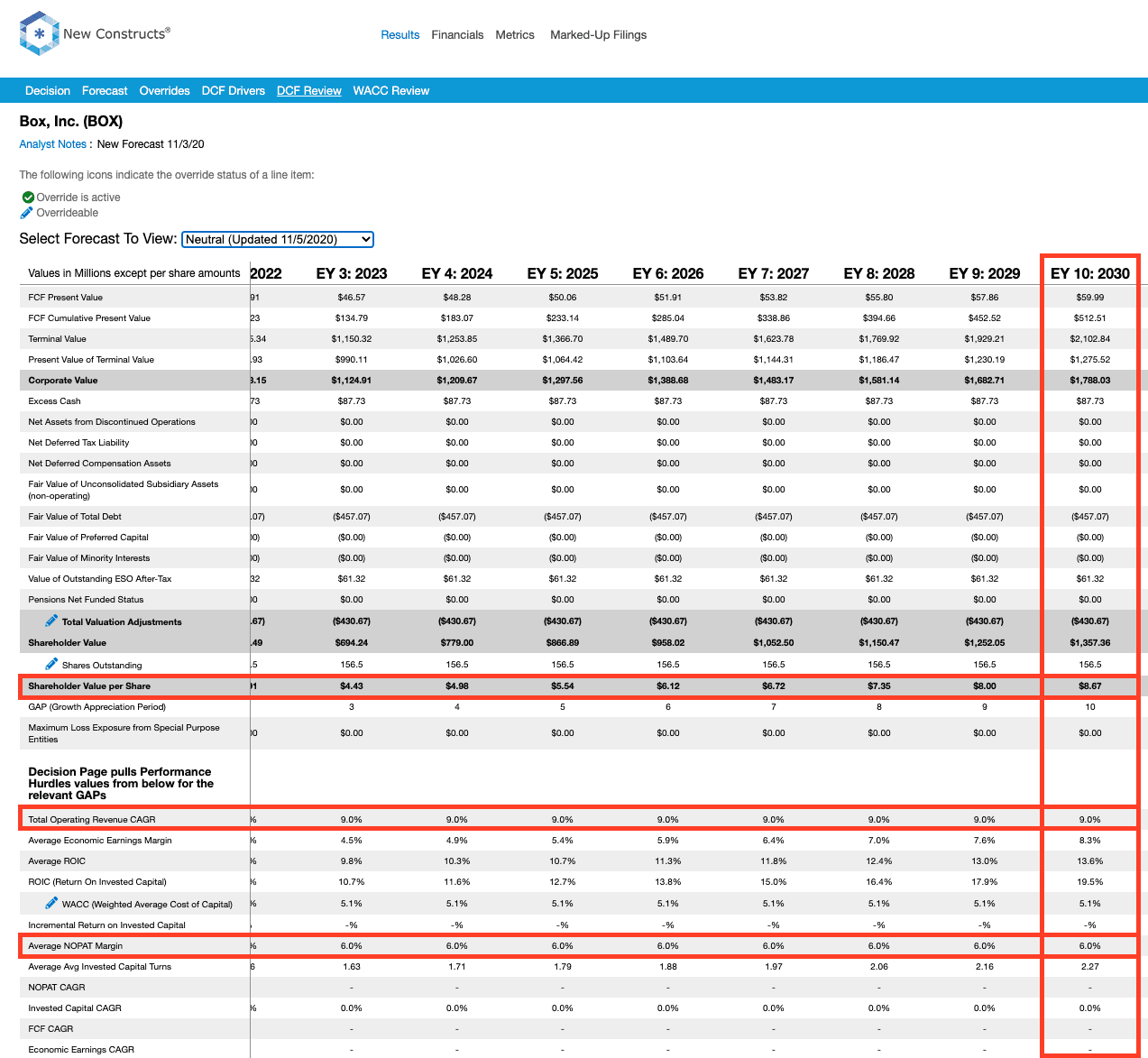This screenshot has height=1058, width=1148.
Task: Open the DCF Review page
Action: (309, 91)
